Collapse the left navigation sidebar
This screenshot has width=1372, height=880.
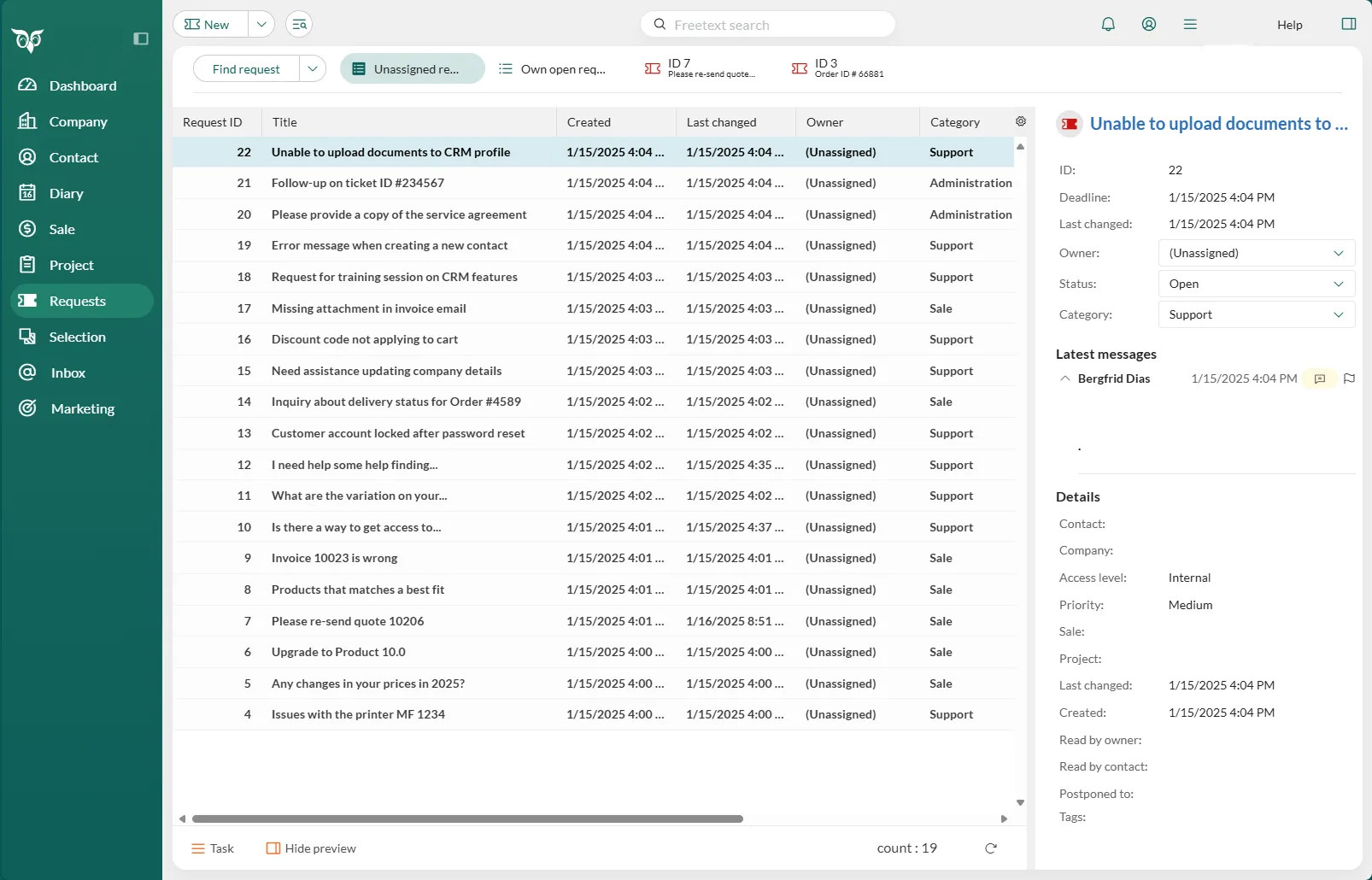[141, 38]
